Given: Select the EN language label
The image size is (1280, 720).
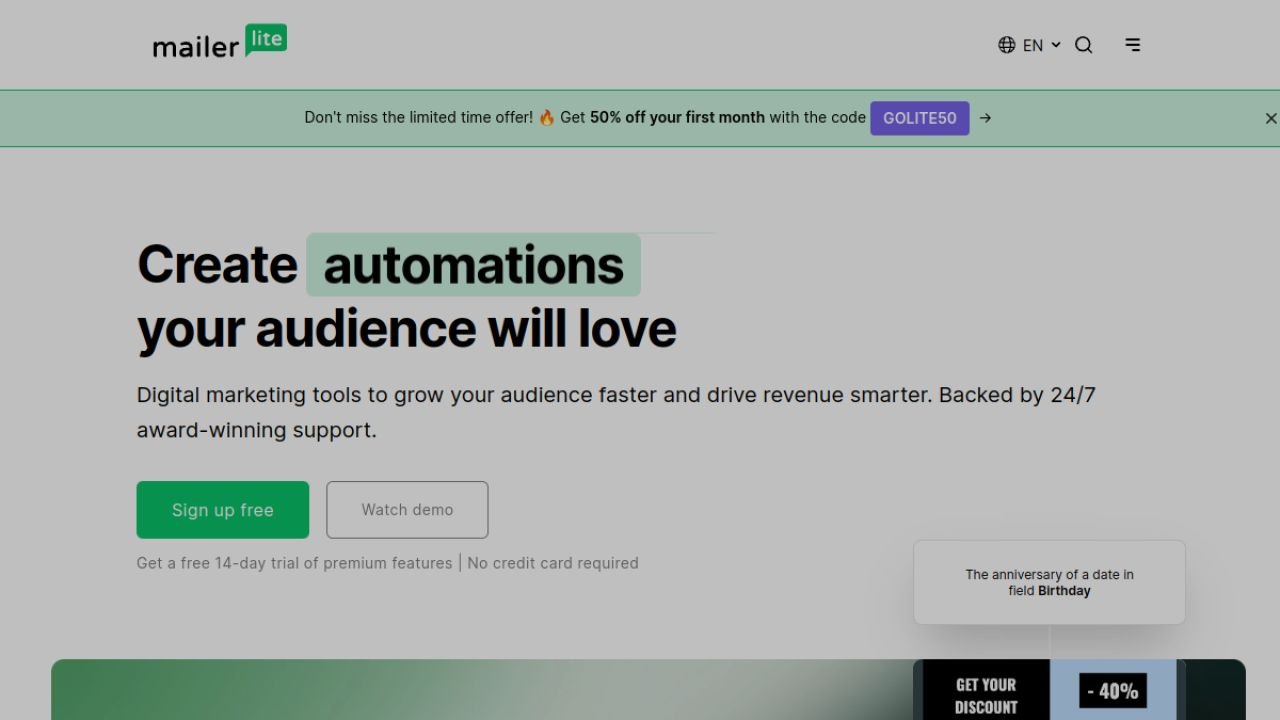Looking at the screenshot, I should pos(1033,45).
